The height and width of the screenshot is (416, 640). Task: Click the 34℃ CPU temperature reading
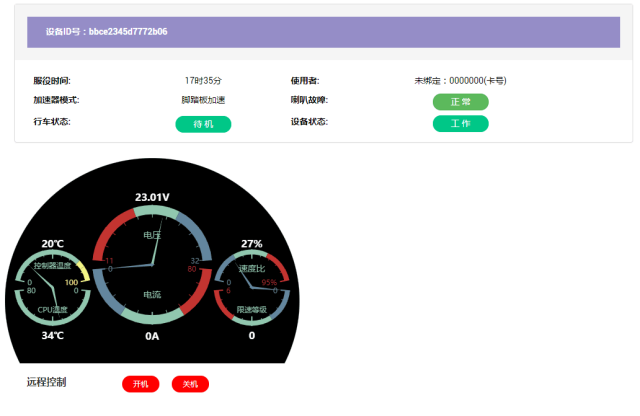click(x=53, y=336)
